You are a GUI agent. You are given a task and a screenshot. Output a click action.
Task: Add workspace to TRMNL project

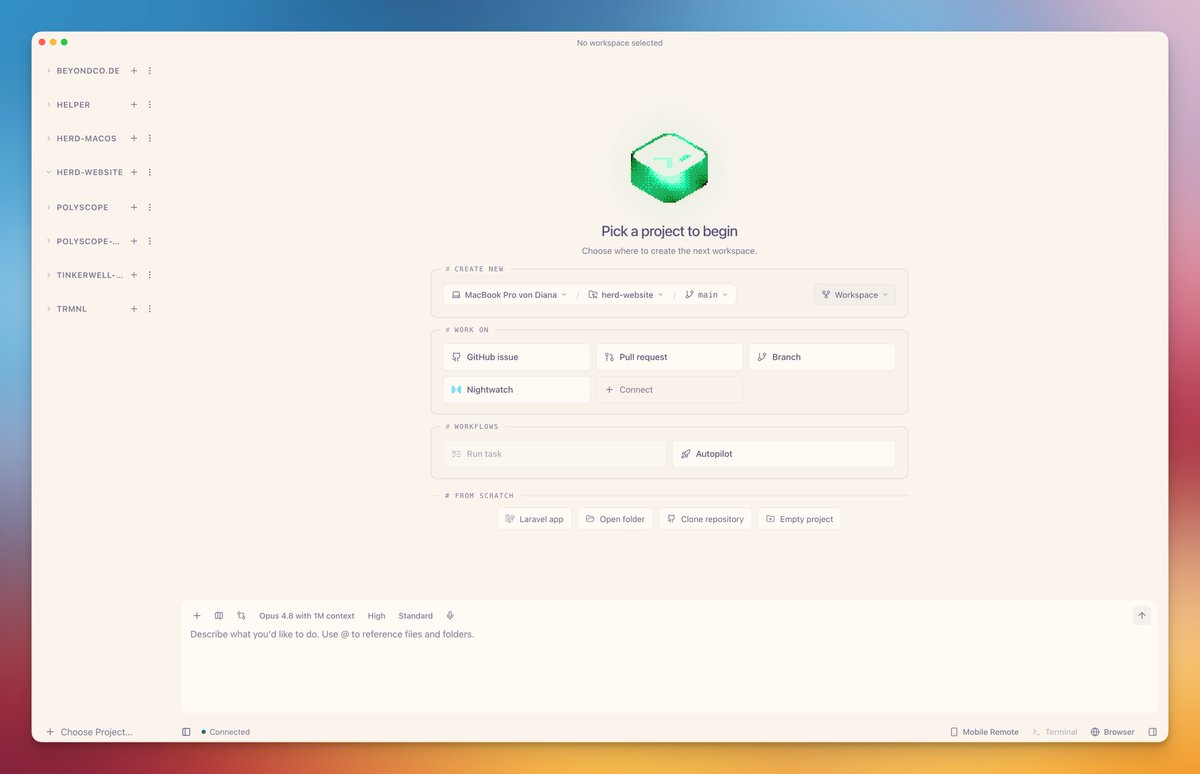[134, 309]
